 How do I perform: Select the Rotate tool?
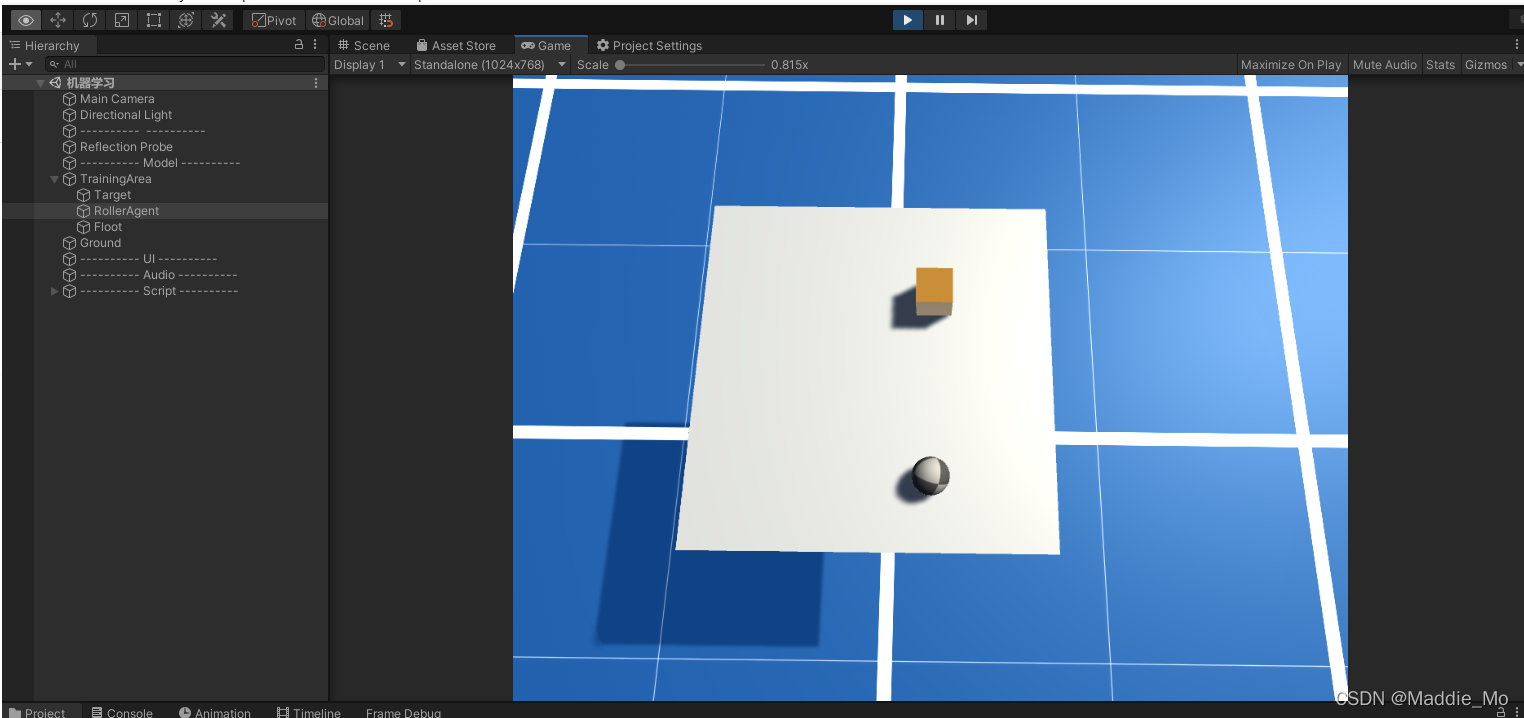[90, 20]
